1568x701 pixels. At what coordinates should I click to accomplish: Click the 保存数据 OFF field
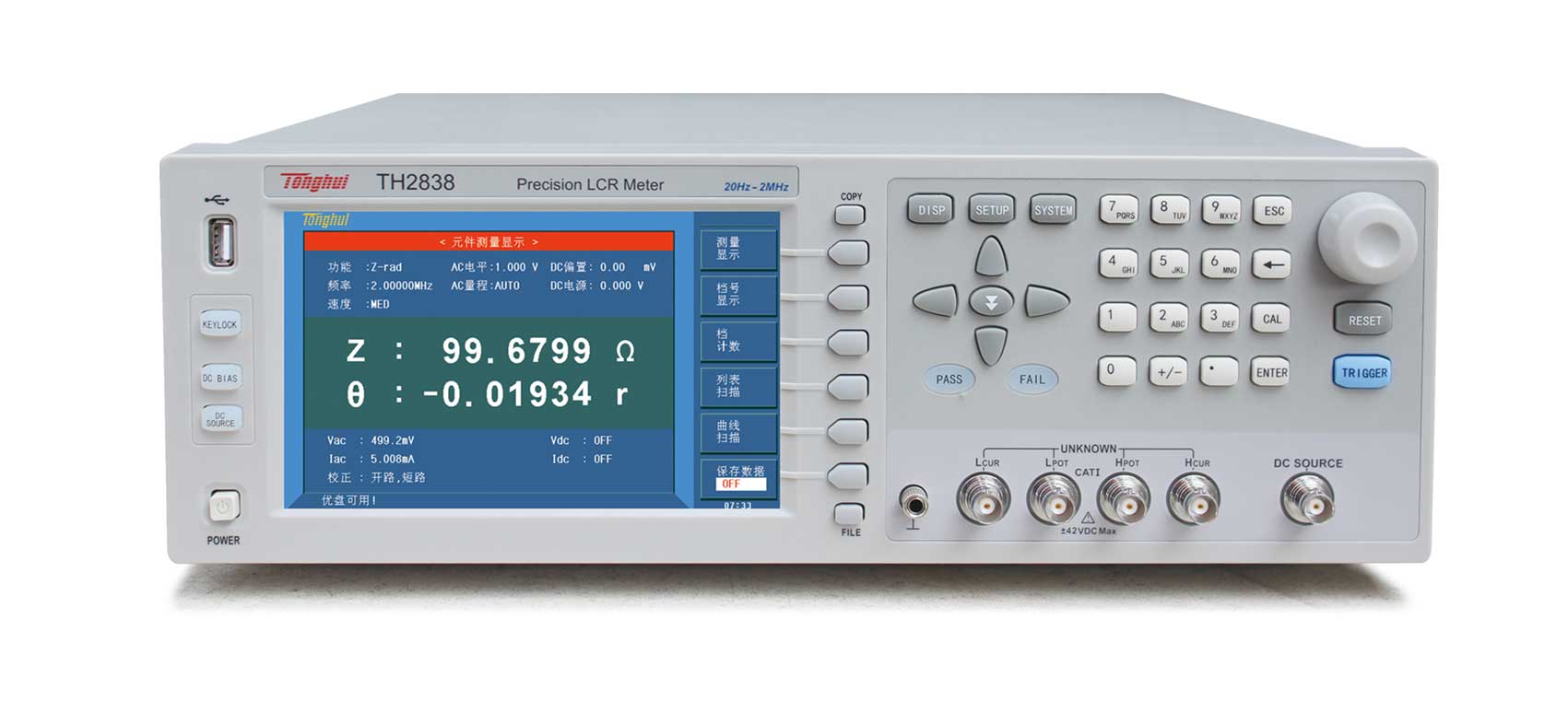(740, 484)
